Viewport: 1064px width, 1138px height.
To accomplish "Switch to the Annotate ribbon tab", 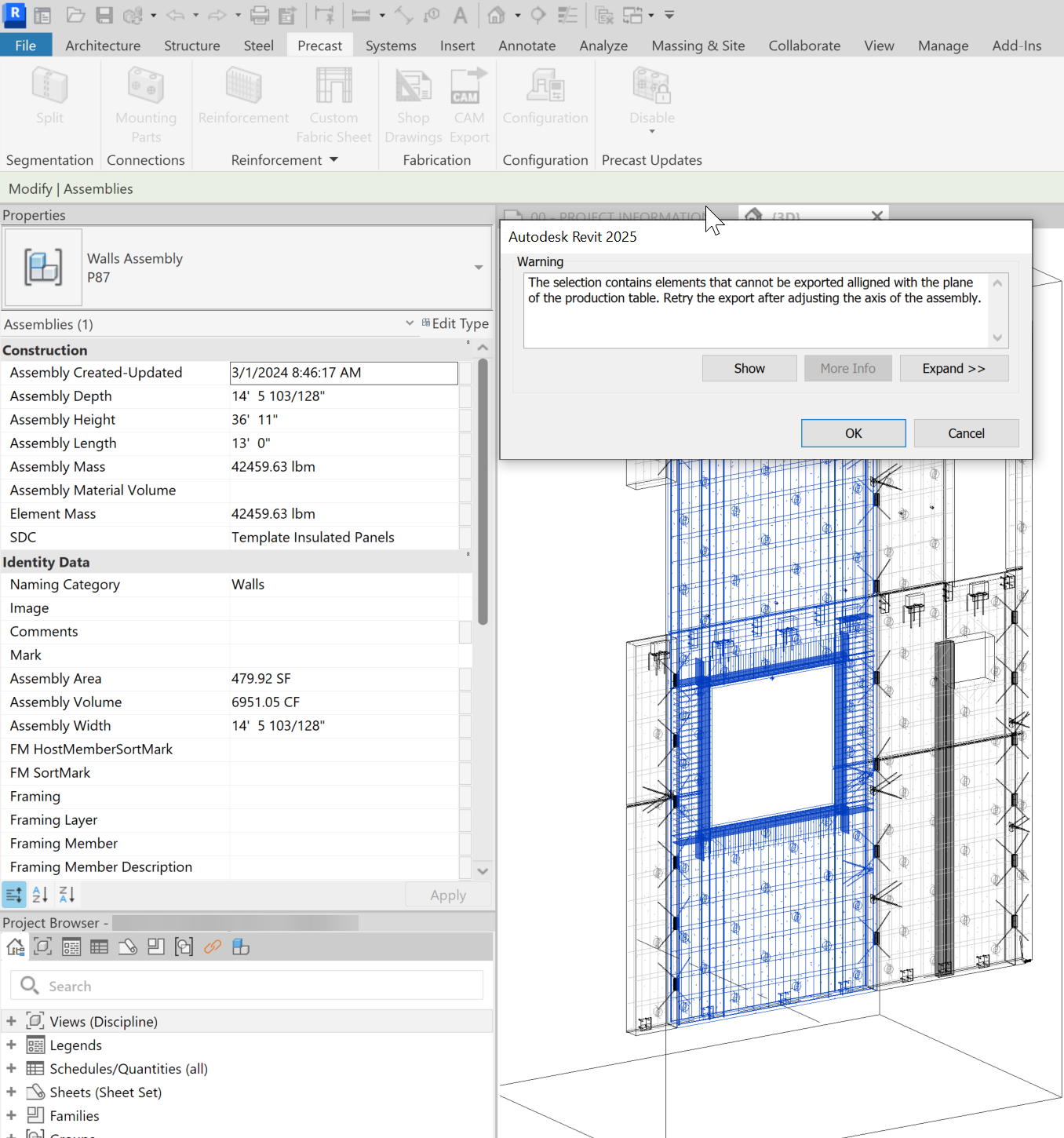I will click(527, 45).
